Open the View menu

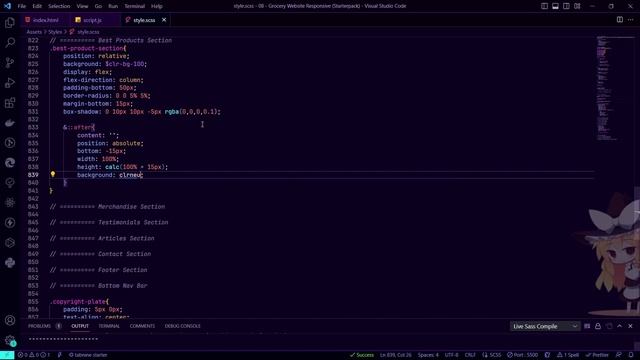click(82, 6)
